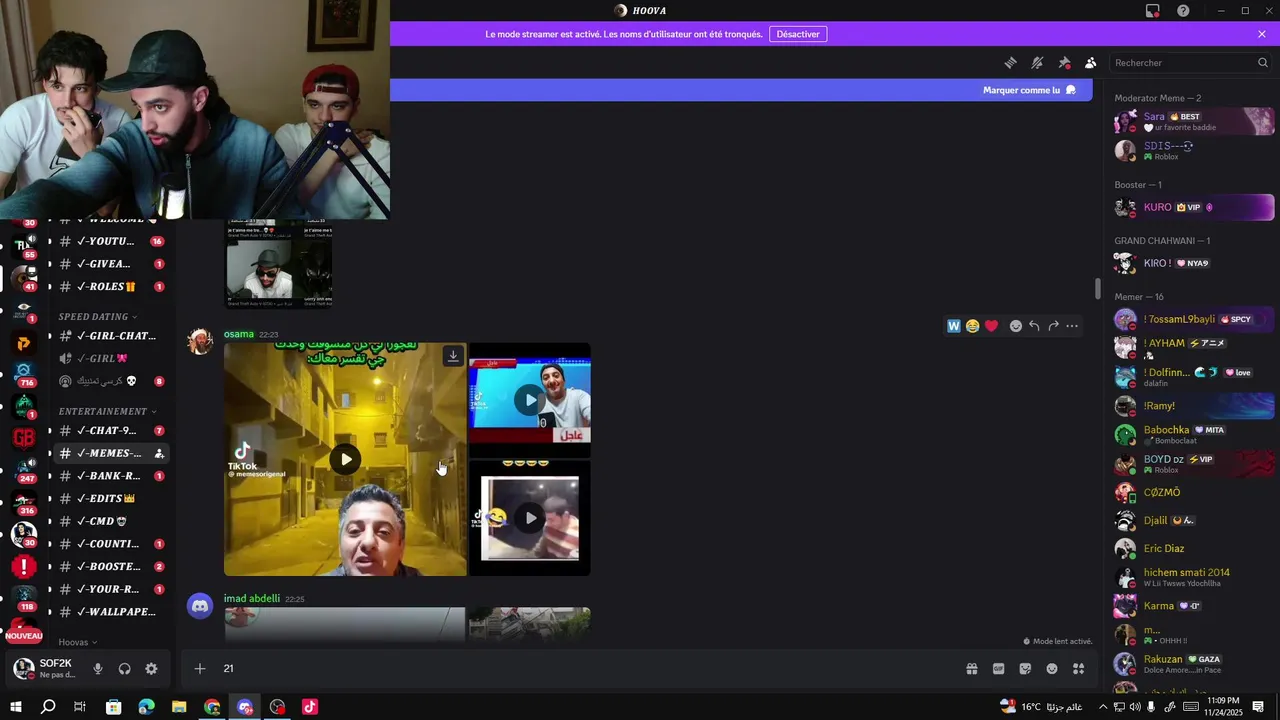Open the √-BANK-R... channel
The width and height of the screenshot is (1280, 720).
(x=110, y=476)
